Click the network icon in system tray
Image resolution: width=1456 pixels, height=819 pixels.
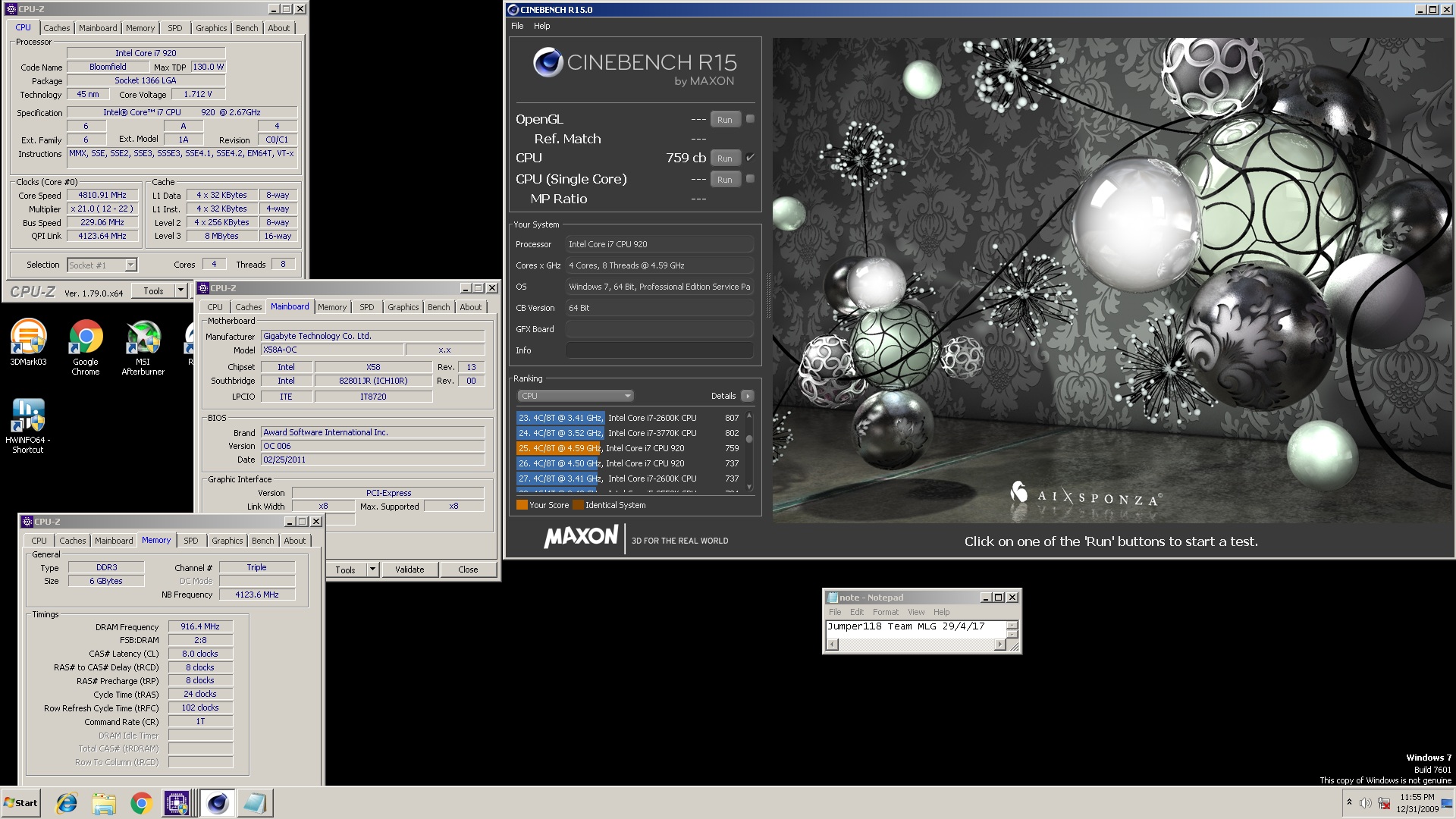1384,803
